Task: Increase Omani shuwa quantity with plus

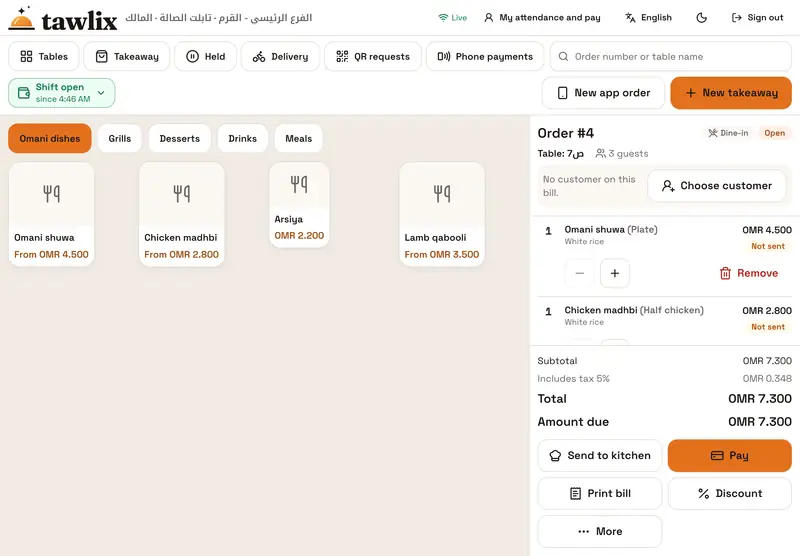Action: pos(615,273)
